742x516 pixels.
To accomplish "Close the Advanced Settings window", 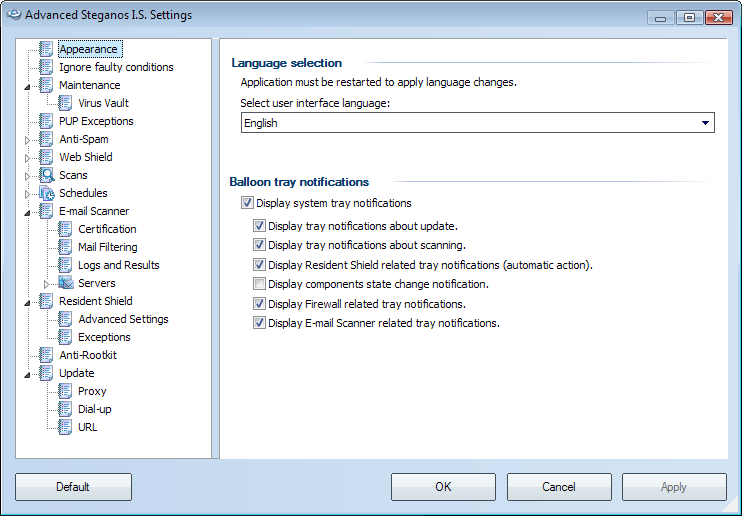I will tap(718, 18).
